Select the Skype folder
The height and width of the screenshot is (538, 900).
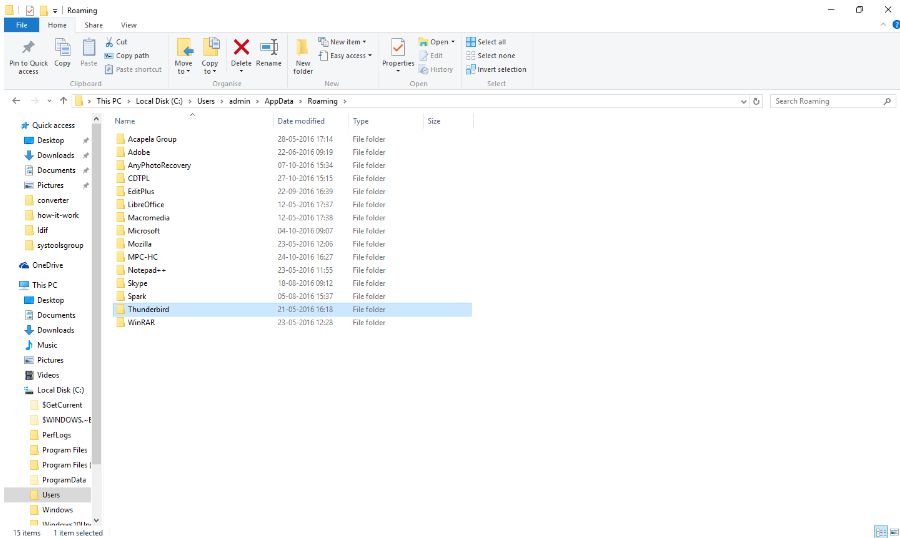(293, 283)
